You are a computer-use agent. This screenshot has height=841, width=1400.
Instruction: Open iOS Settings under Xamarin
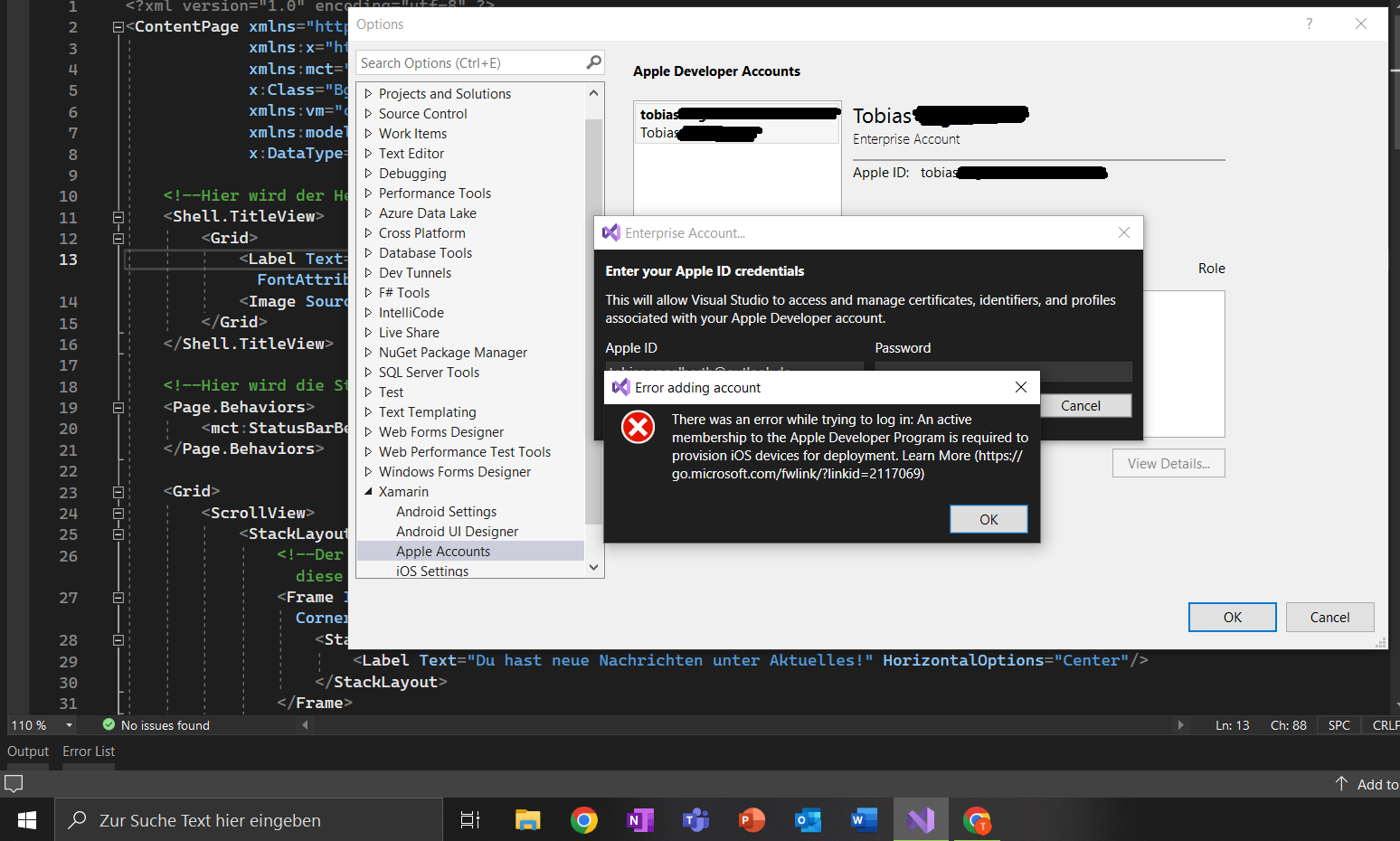tap(432, 571)
